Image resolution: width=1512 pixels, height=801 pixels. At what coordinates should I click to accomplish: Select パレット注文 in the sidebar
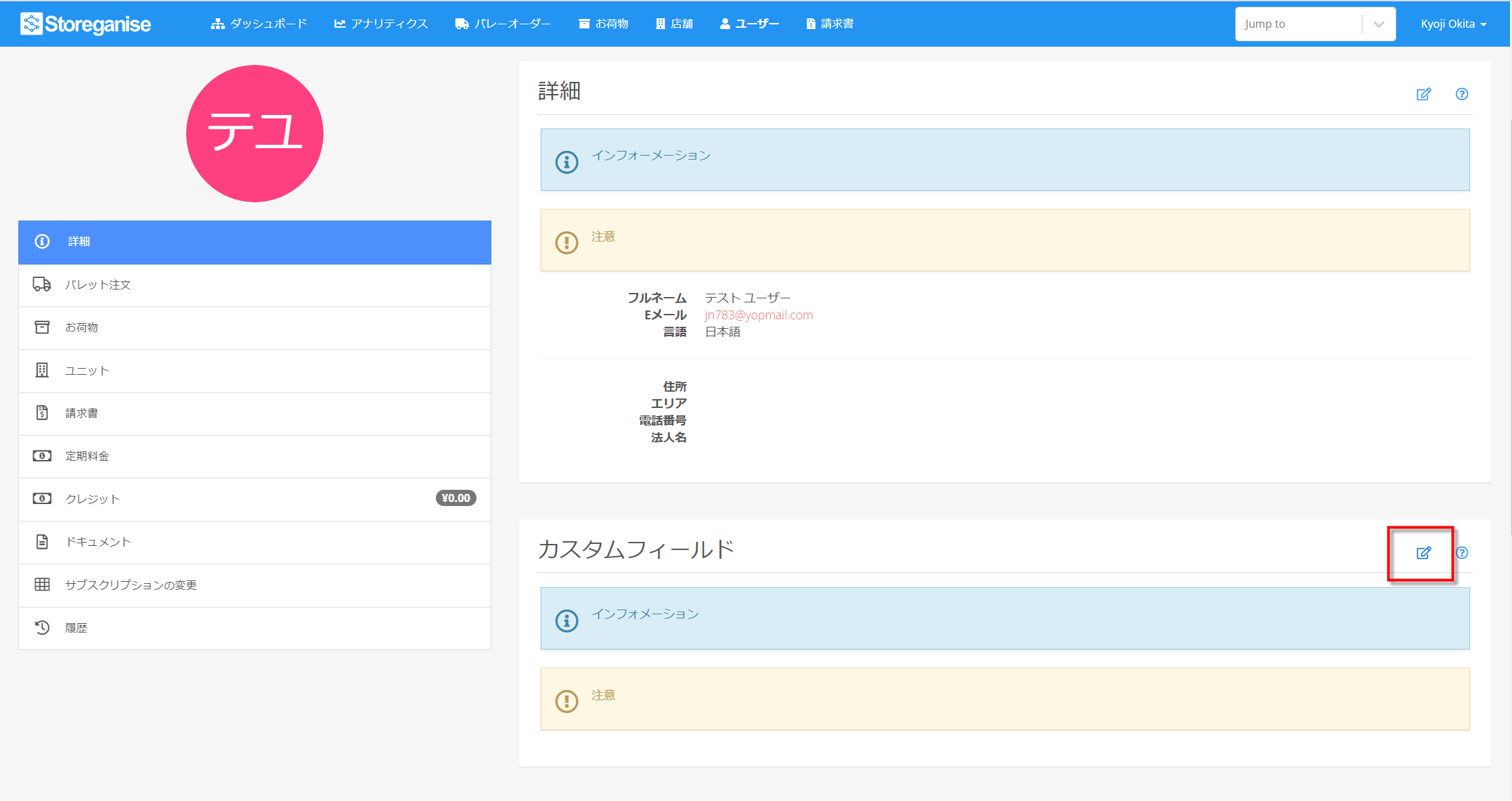pos(254,285)
